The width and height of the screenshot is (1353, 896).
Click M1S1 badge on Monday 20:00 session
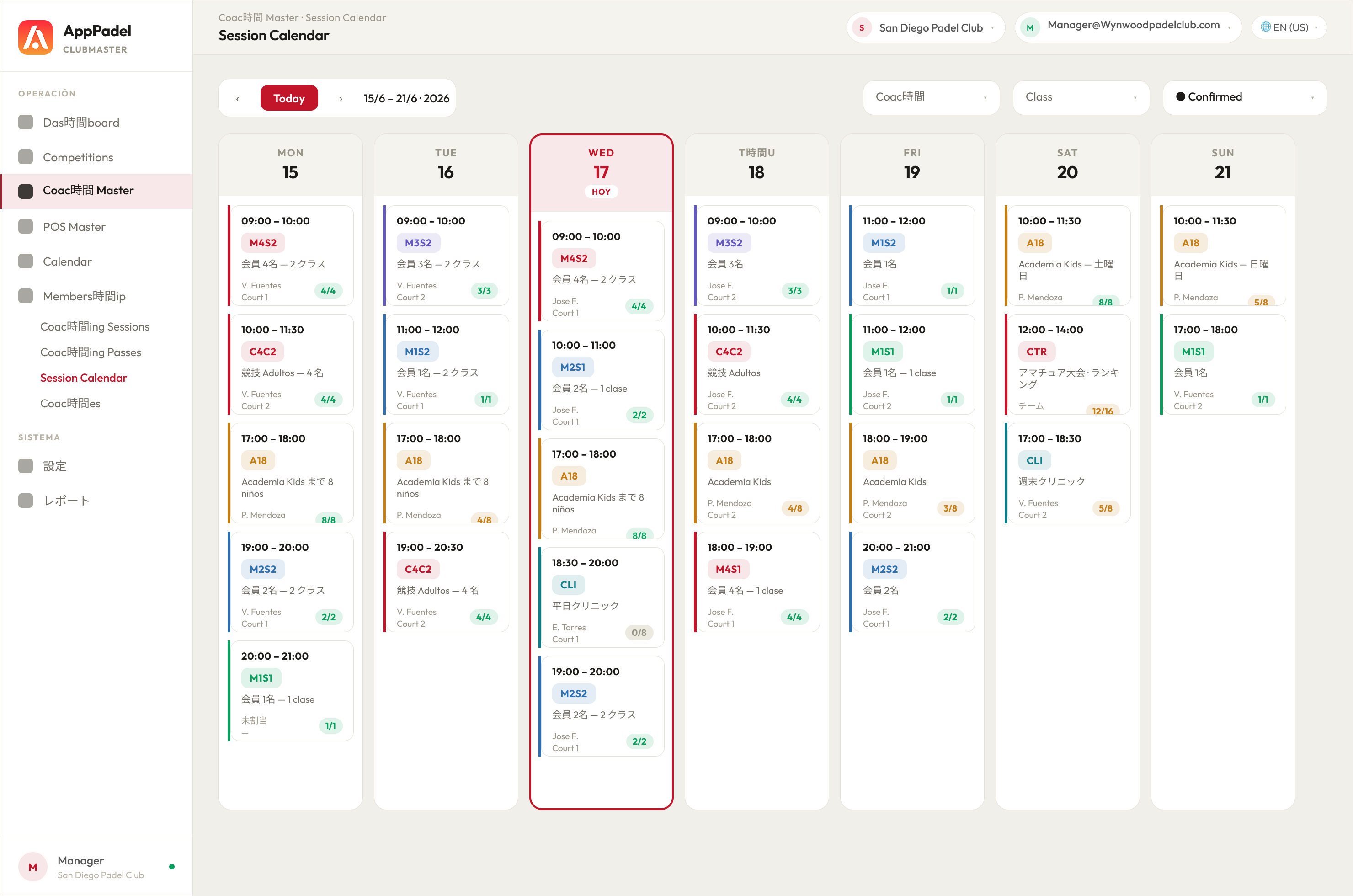(x=261, y=678)
